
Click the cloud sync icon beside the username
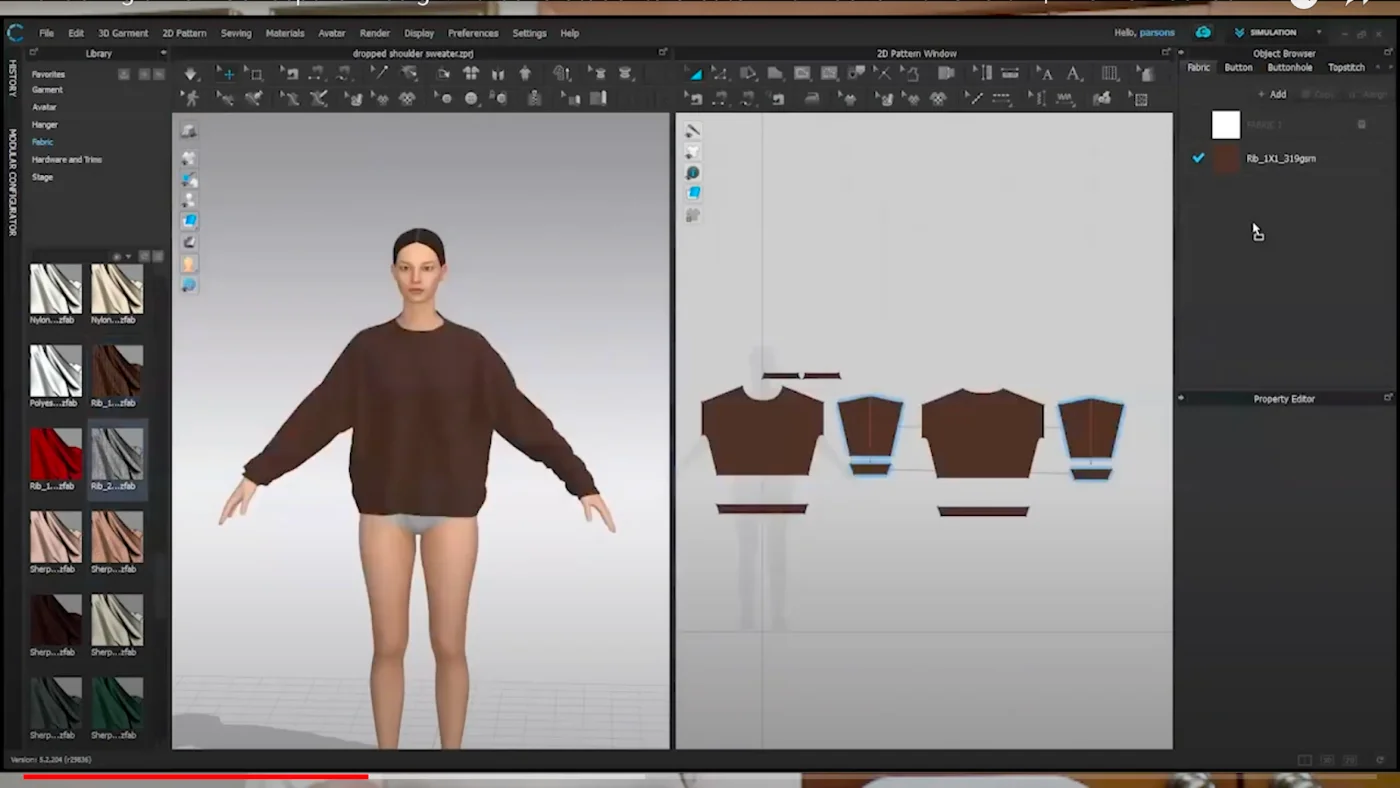1203,32
